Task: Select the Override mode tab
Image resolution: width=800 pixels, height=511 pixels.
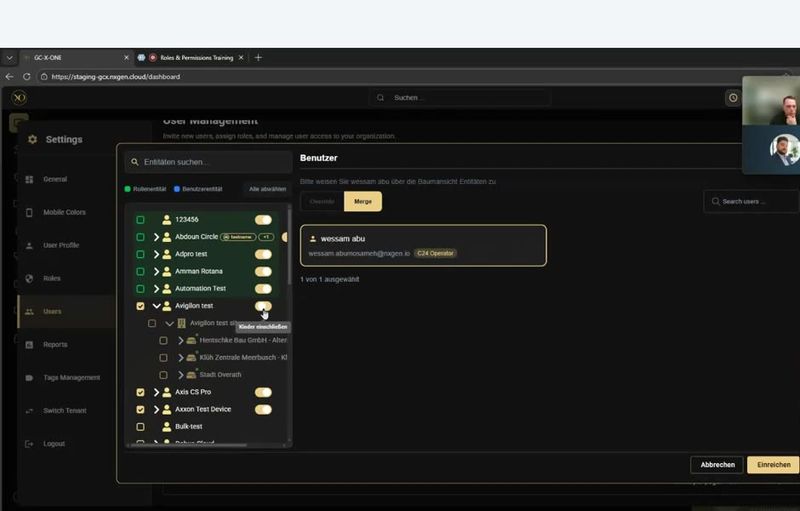Action: 322,201
